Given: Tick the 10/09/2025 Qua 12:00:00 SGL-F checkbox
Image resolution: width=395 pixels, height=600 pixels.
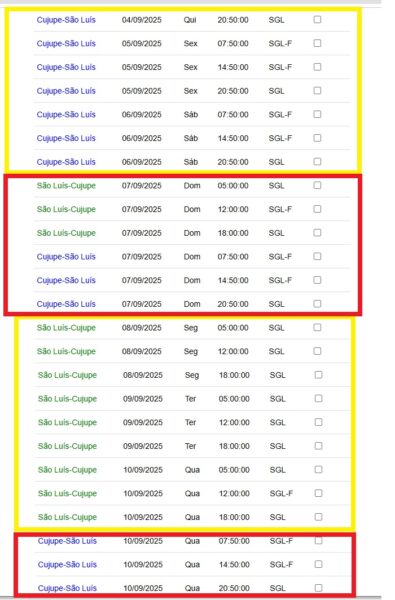Looking at the screenshot, I should click(318, 493).
